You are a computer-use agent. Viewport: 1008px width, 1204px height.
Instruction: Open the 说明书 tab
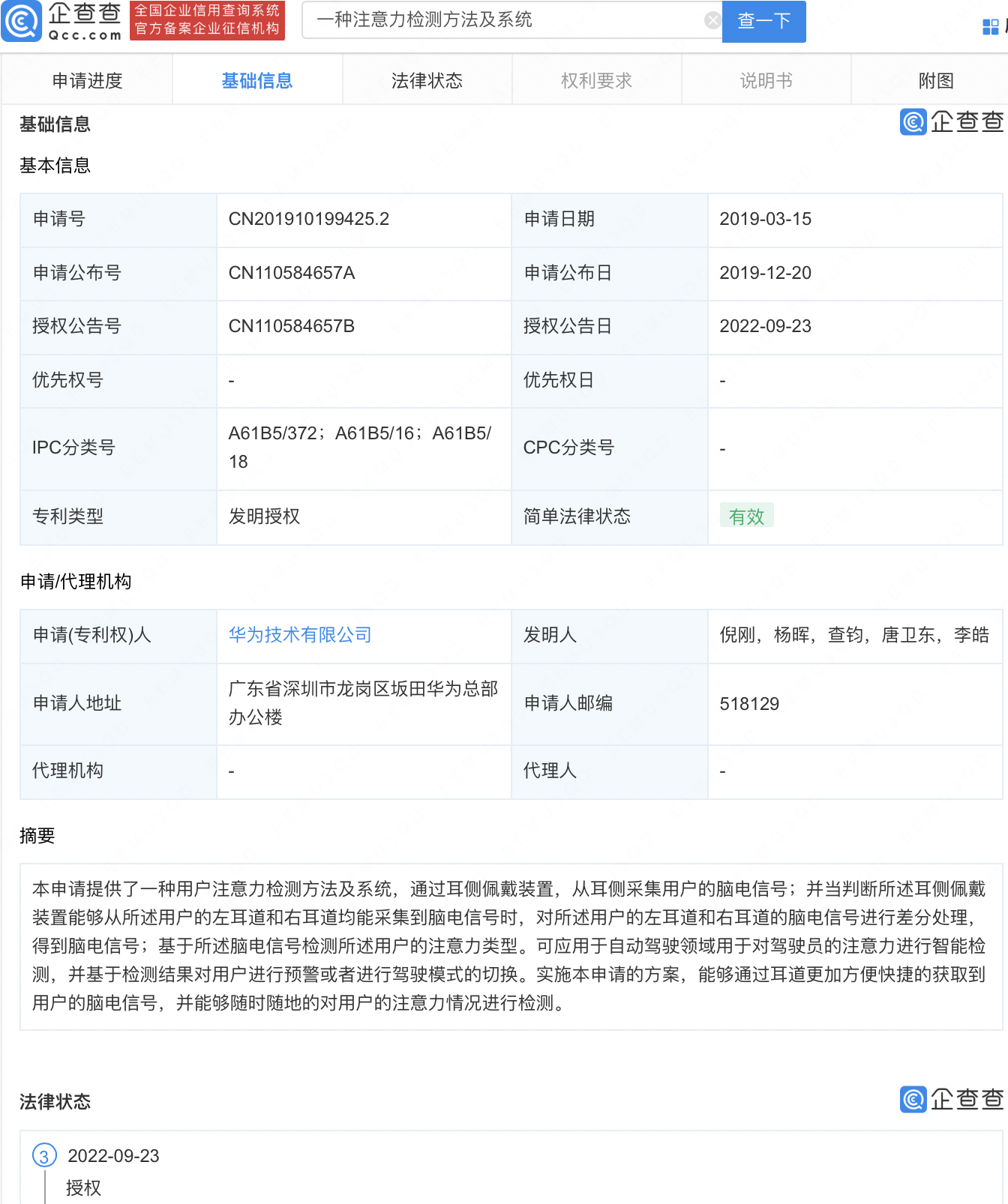[x=766, y=80]
